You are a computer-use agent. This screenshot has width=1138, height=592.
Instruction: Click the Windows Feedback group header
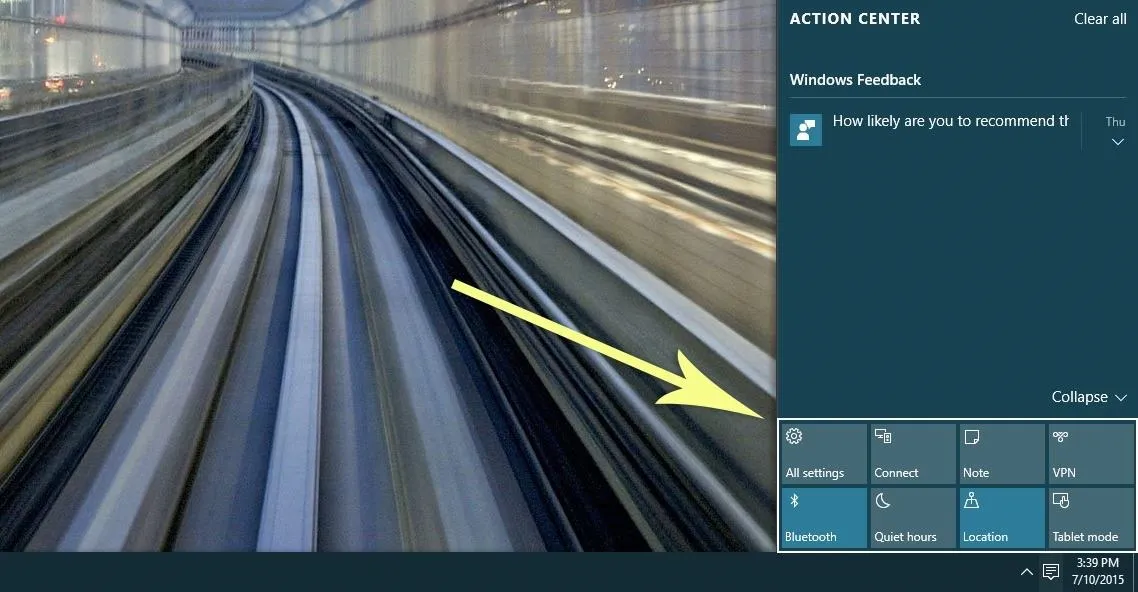(x=855, y=80)
